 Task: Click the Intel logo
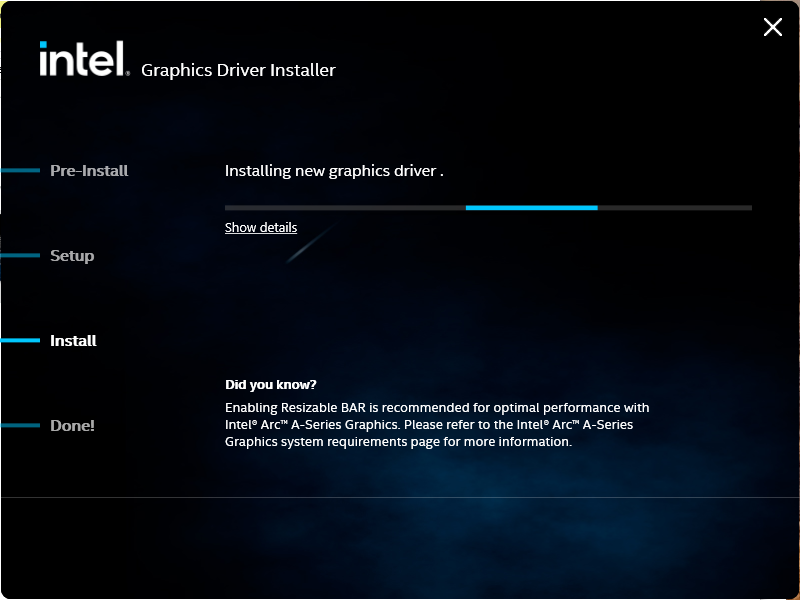tap(84, 59)
